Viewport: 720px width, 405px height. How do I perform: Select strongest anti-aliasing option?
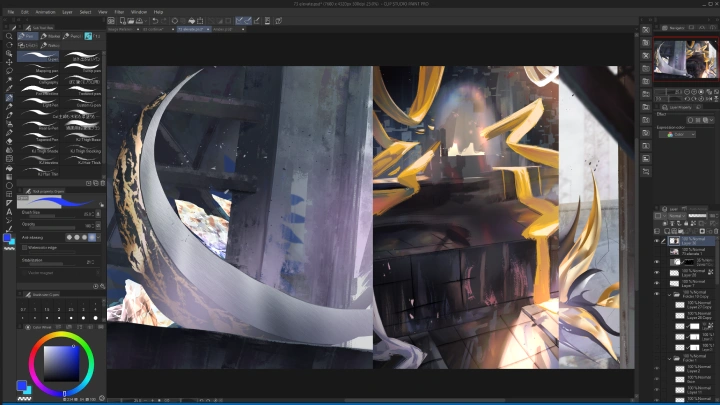coord(92,237)
